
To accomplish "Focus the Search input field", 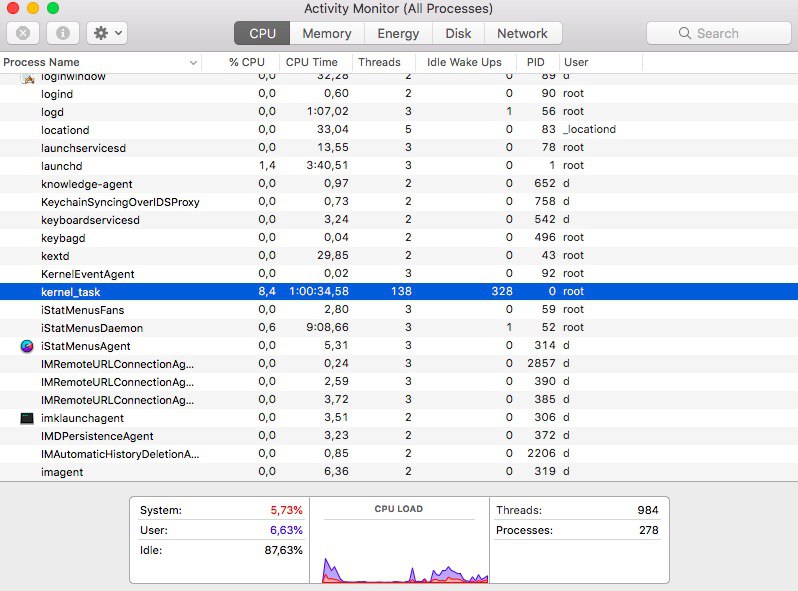I will click(x=719, y=33).
